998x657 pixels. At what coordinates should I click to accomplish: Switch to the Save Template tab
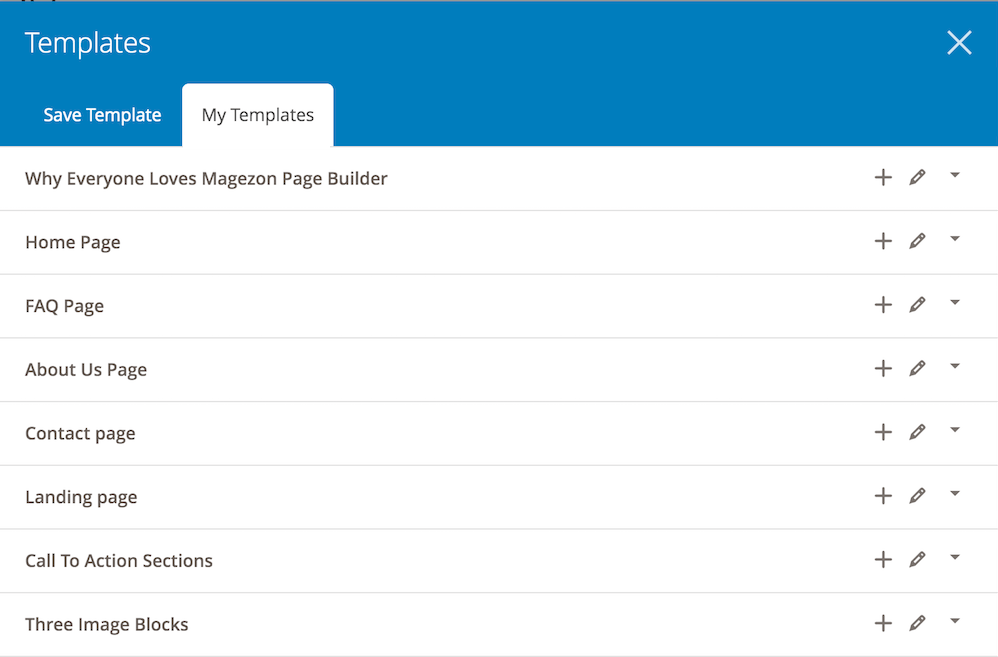click(x=102, y=115)
